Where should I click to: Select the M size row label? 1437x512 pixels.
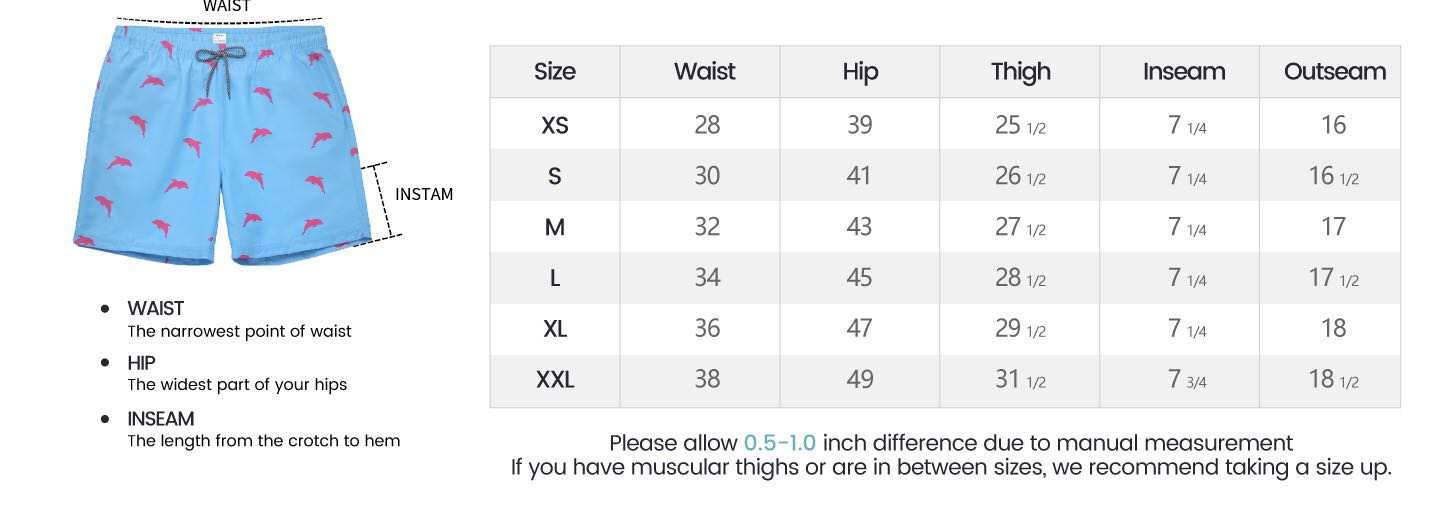coord(554,227)
